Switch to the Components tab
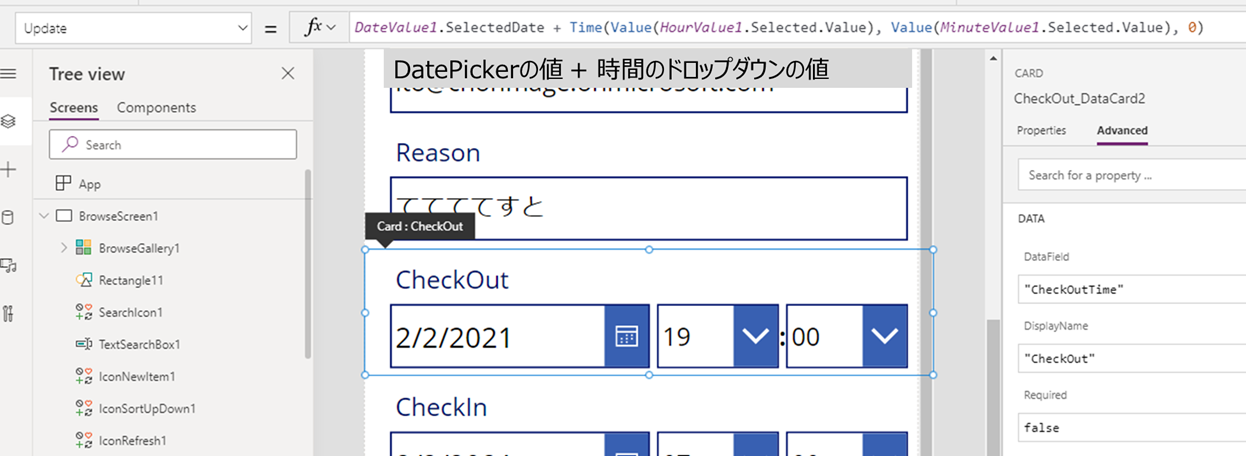The height and width of the screenshot is (456, 1246). coord(156,108)
